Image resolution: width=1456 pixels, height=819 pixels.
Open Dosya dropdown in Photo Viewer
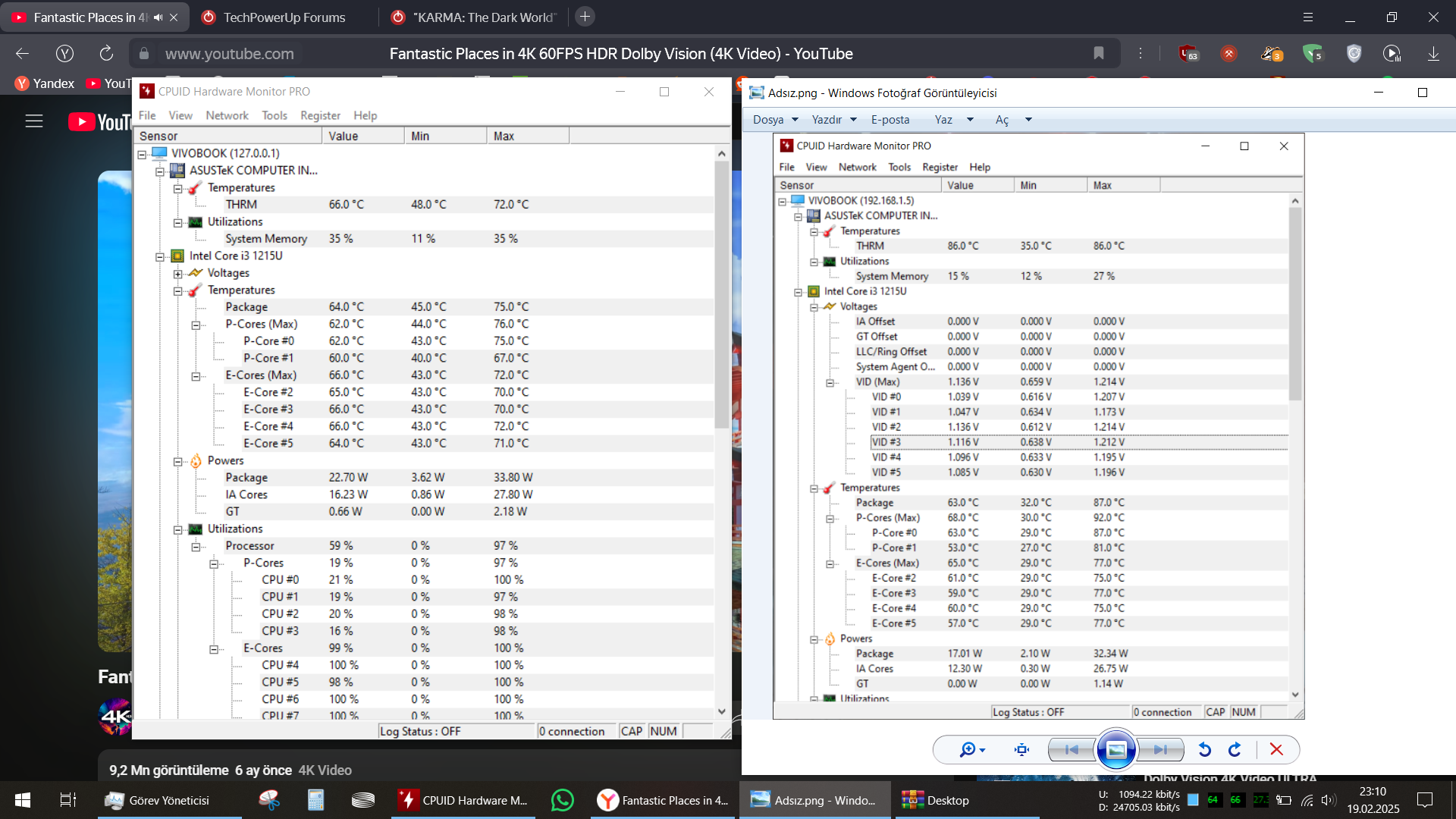pyautogui.click(x=775, y=120)
